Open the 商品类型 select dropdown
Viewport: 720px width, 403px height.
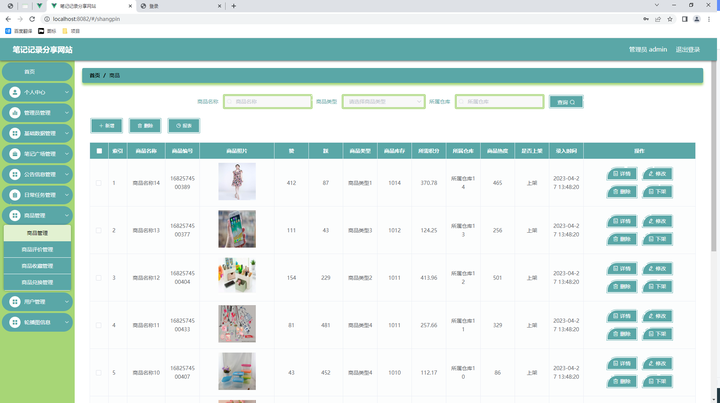pyautogui.click(x=383, y=101)
